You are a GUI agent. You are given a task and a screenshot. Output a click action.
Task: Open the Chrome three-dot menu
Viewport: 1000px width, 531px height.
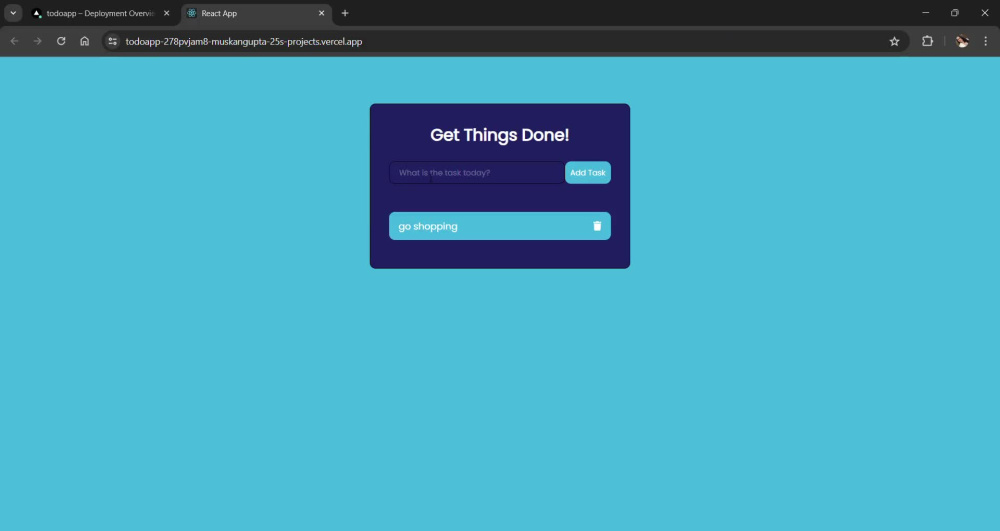(985, 41)
